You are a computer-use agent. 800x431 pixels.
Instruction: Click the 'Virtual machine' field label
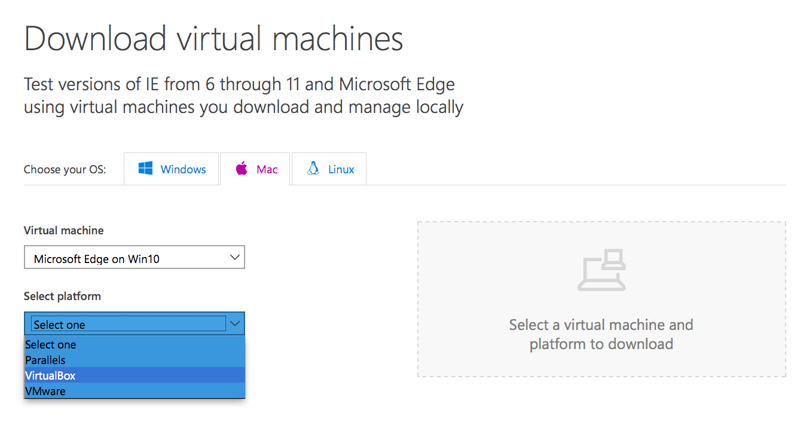[x=63, y=231]
